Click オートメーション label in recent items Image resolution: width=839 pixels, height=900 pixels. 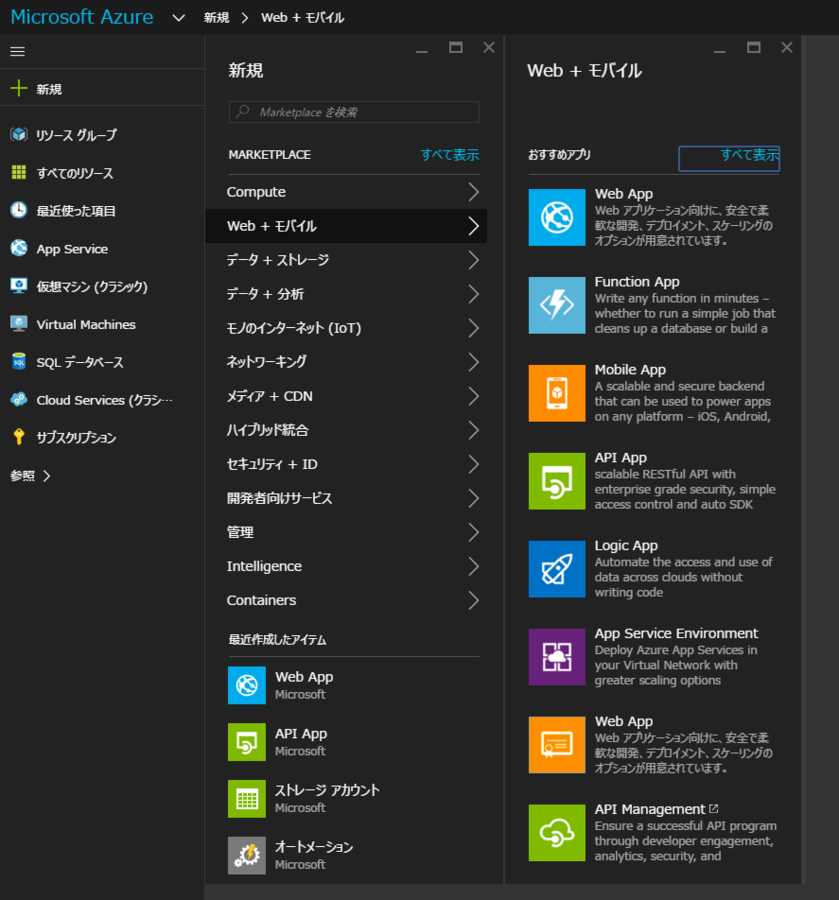pos(314,847)
